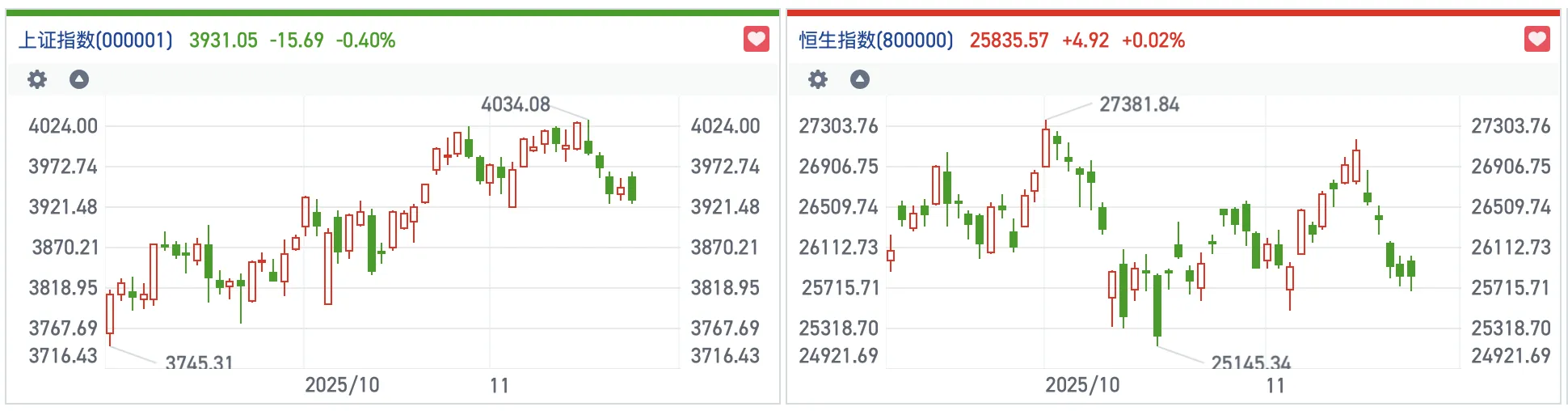The height and width of the screenshot is (411, 1568).
Task: Open the 上证指数(000001) title link
Action: pos(95,40)
